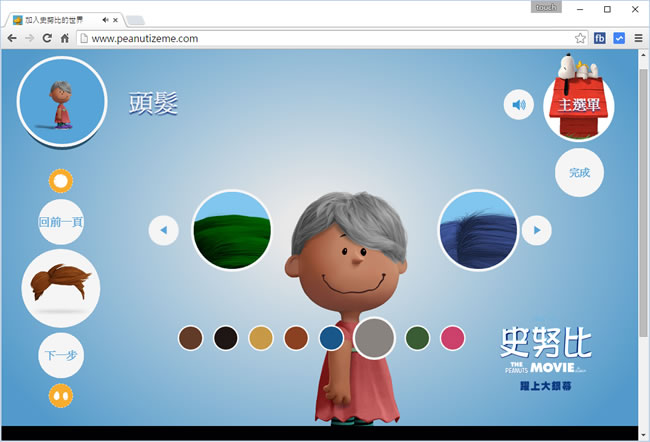650x442 pixels.
Task: Open the browser home page icon
Action: click(x=65, y=38)
